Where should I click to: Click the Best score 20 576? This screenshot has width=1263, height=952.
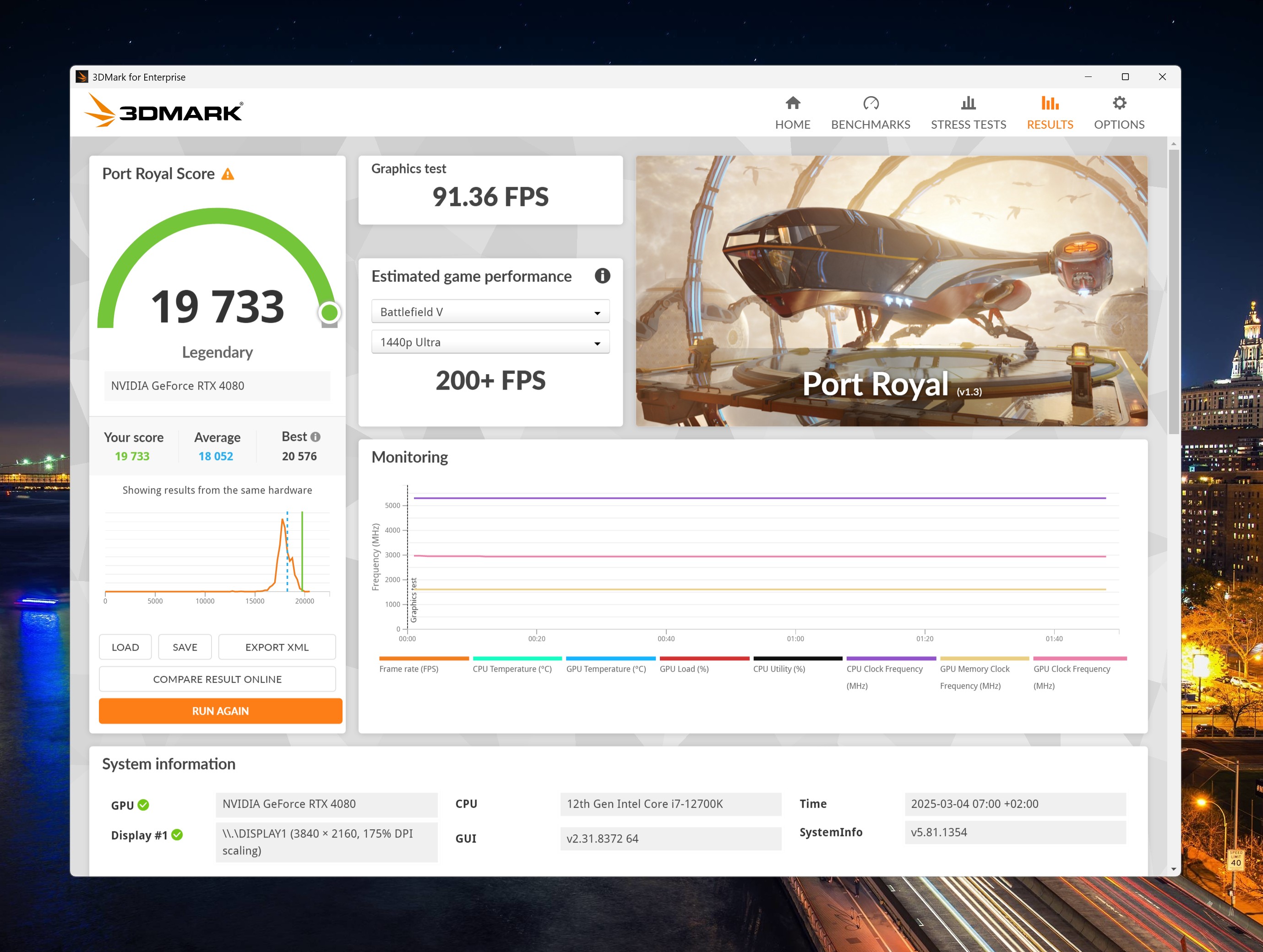(x=299, y=456)
